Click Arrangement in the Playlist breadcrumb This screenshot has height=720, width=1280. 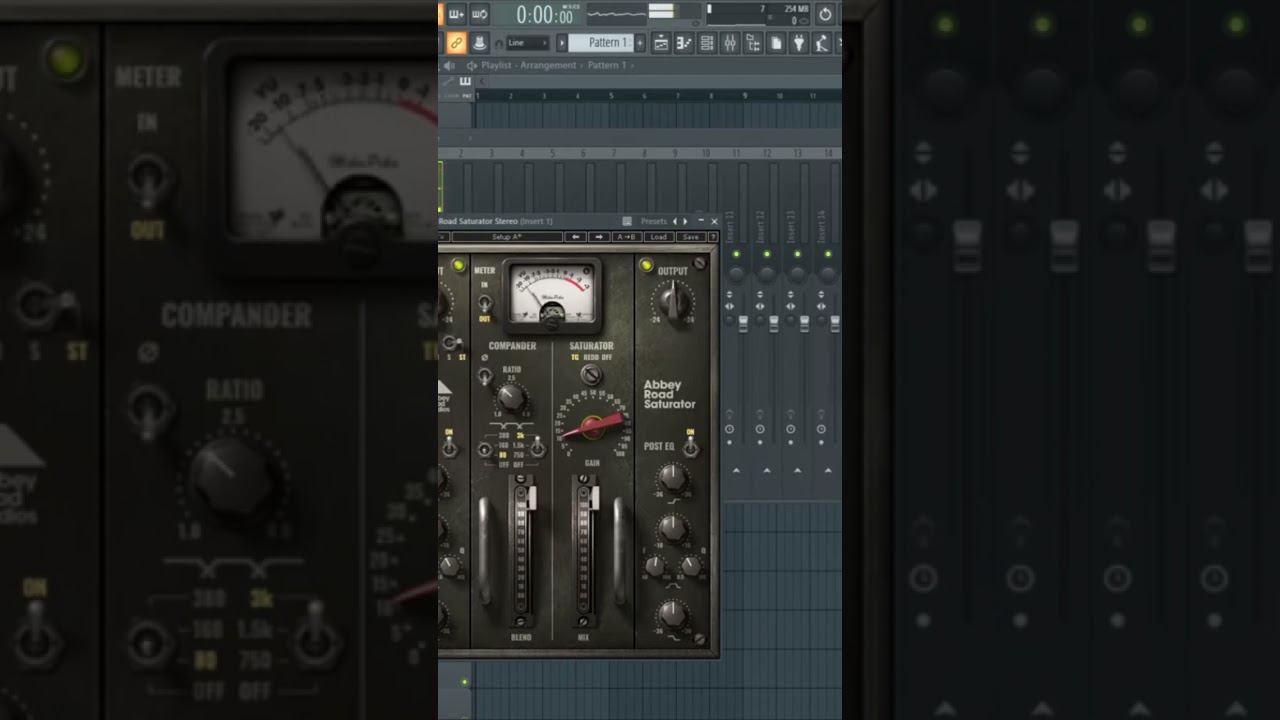[x=548, y=65]
